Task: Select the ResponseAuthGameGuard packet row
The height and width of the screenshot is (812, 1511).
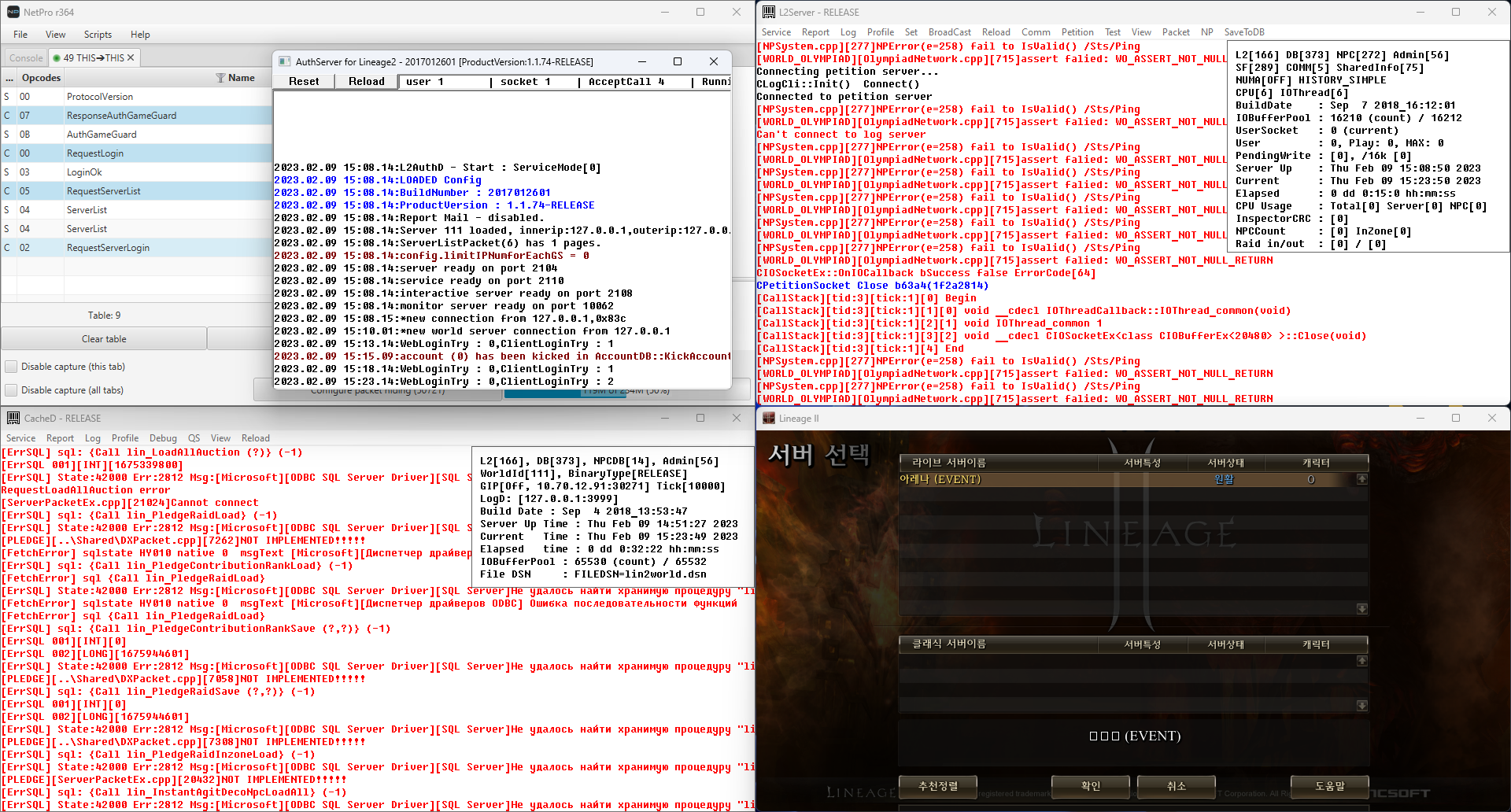Action: pos(137,116)
